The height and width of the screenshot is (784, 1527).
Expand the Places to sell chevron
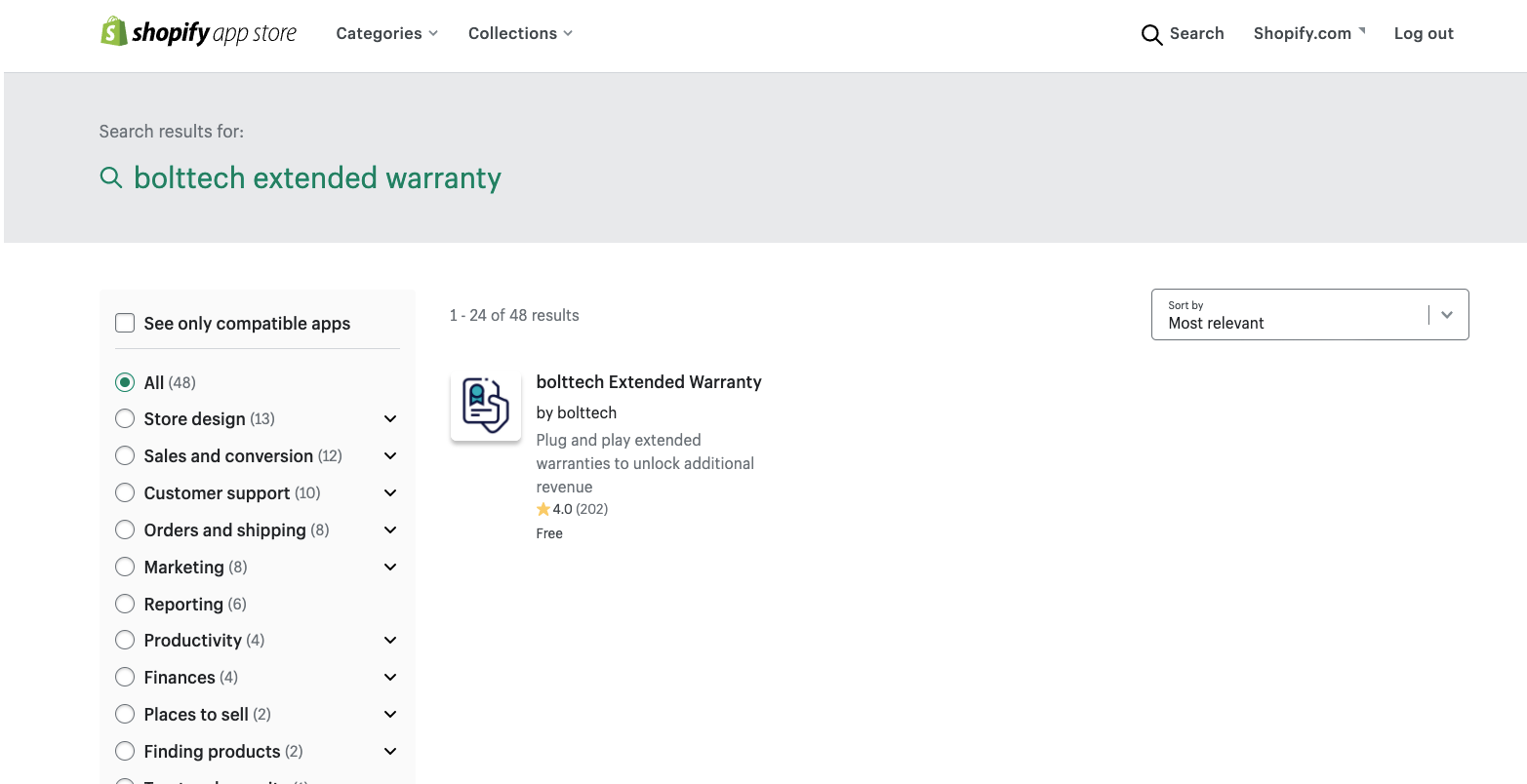tap(390, 715)
